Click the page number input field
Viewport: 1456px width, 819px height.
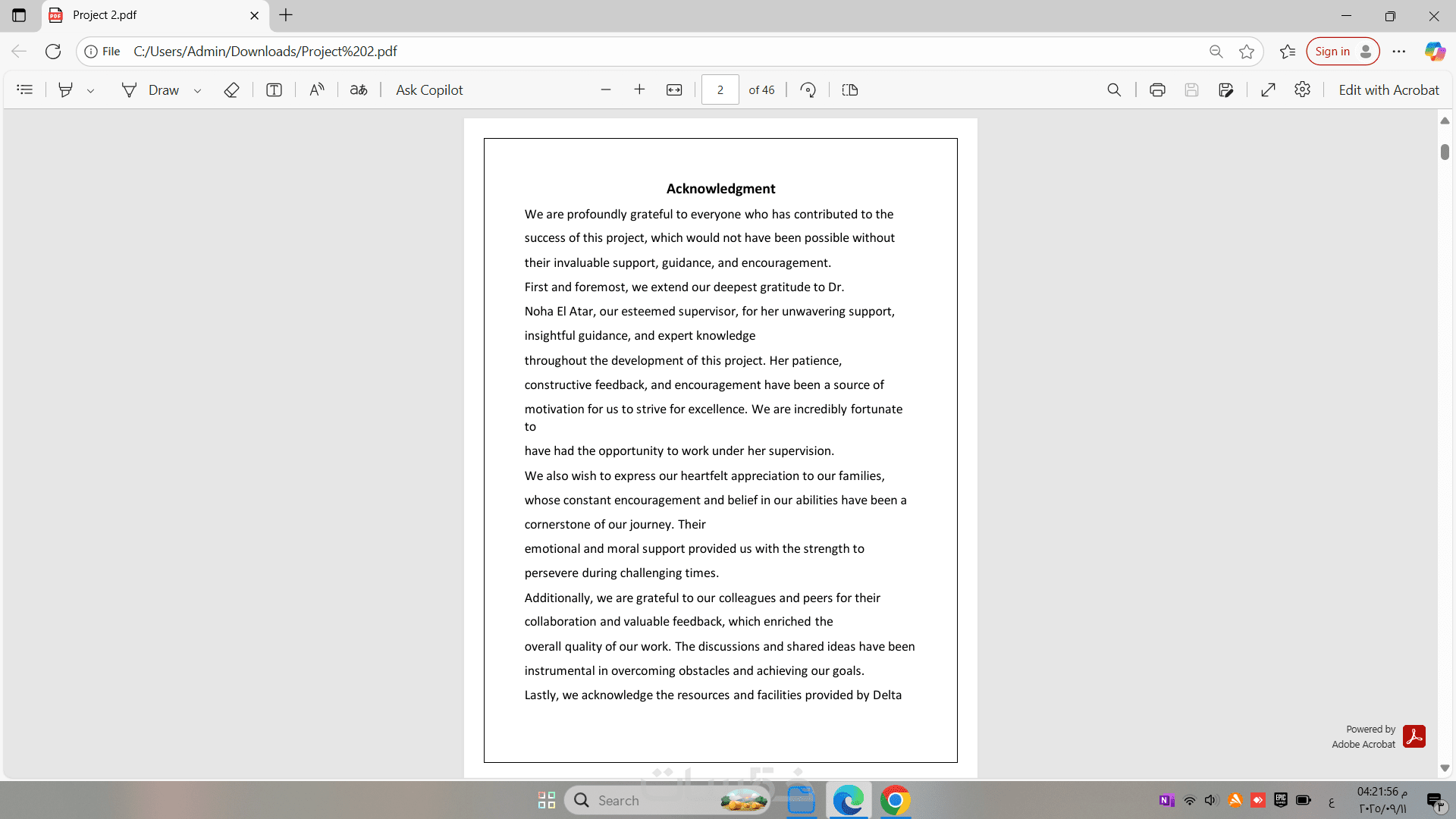(720, 89)
